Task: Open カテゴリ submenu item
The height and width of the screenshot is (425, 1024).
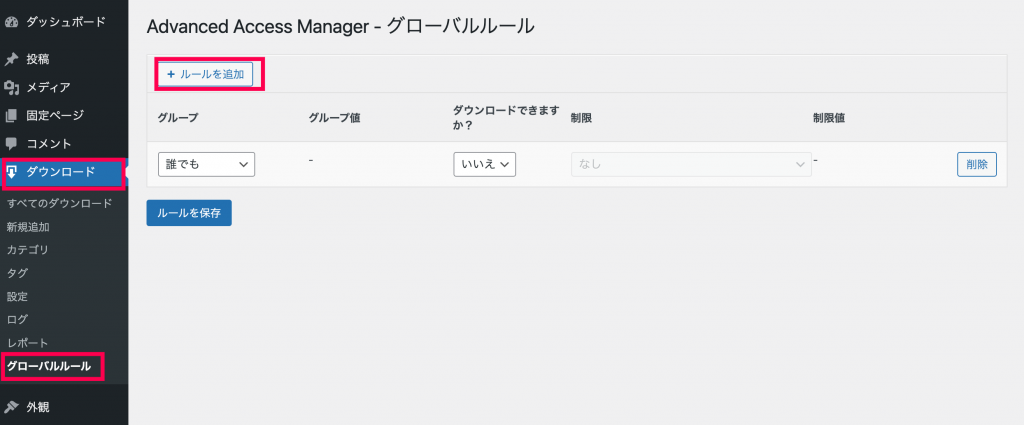Action: point(27,250)
